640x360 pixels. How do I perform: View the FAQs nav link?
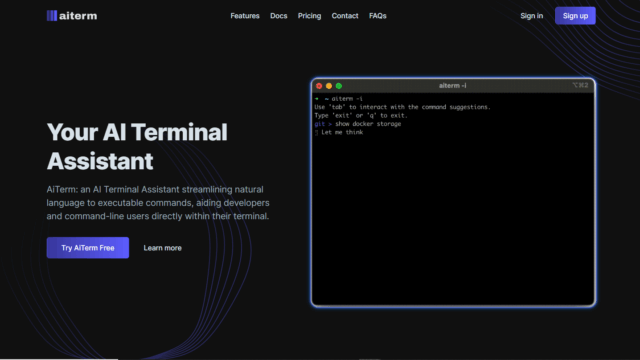tap(378, 16)
